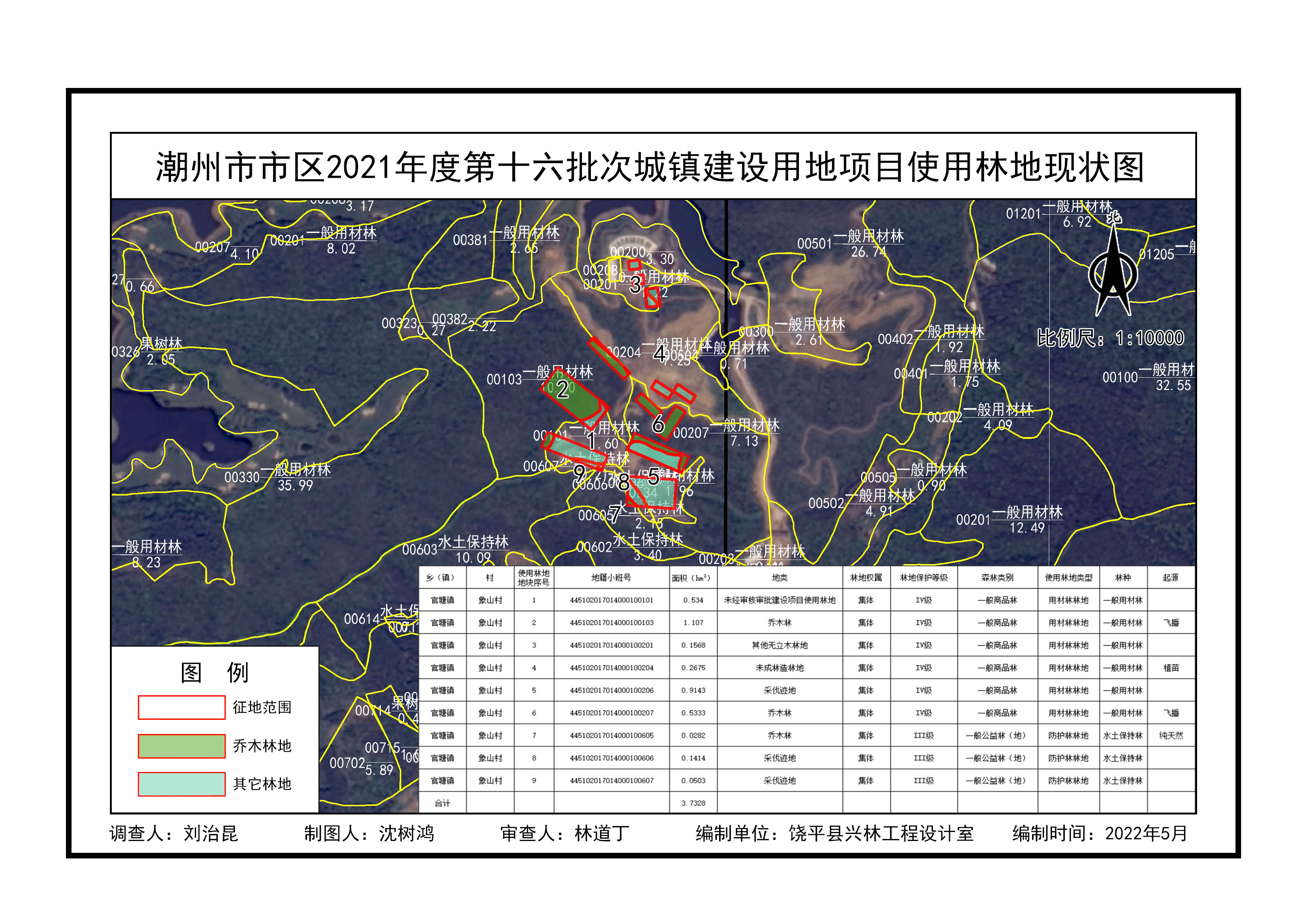Click the 植苗 origin cell

coord(1171,668)
